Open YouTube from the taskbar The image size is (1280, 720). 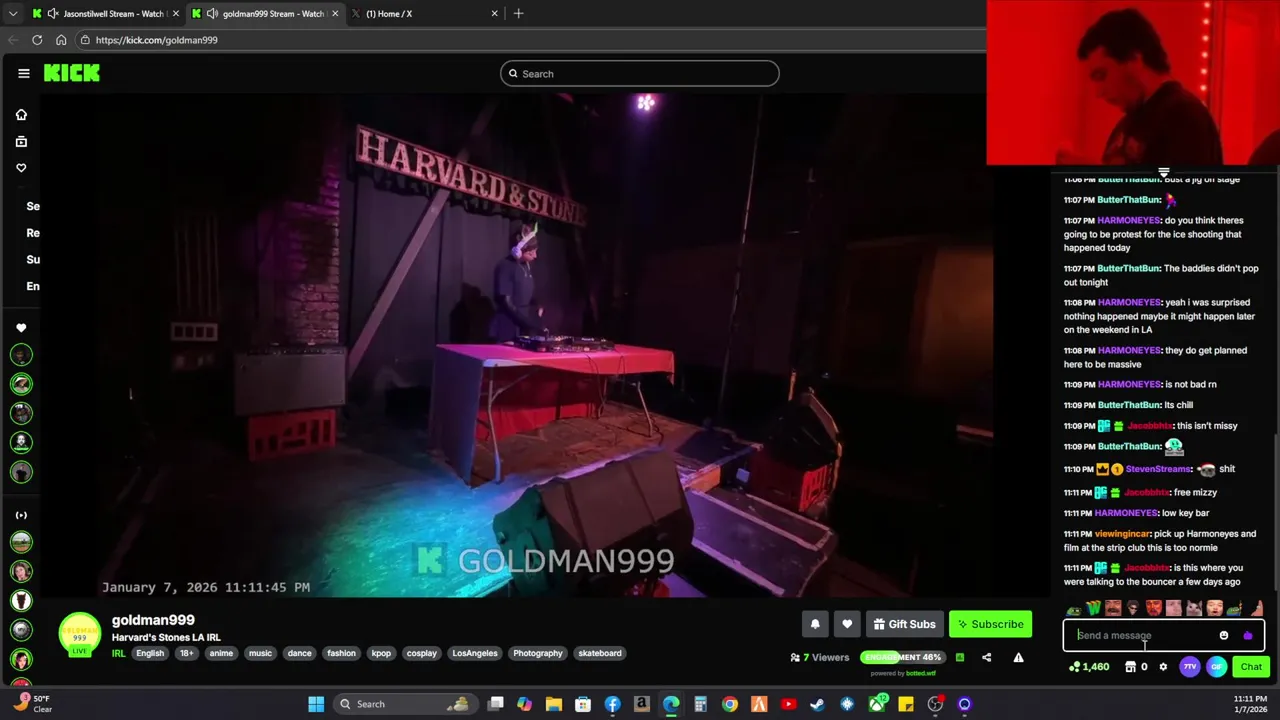(788, 704)
